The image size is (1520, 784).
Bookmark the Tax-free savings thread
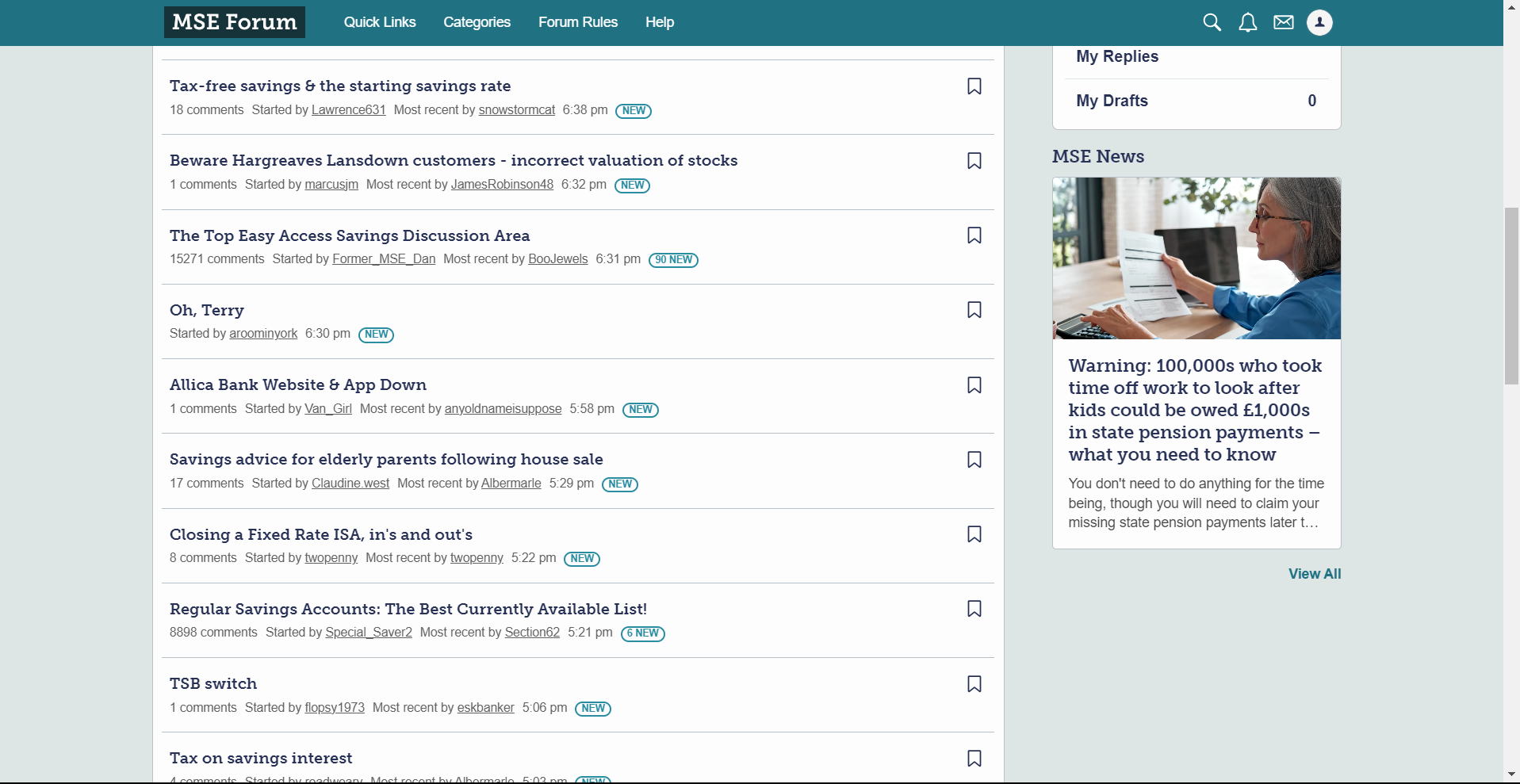(974, 86)
